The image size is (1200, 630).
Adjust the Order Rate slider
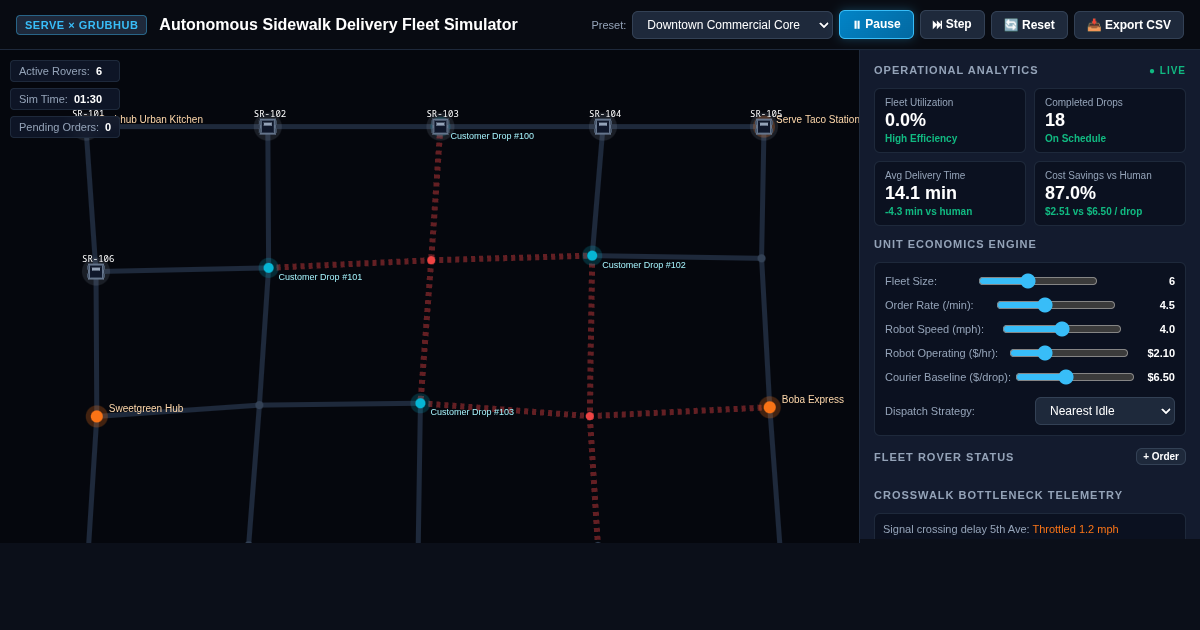[x=1056, y=305]
